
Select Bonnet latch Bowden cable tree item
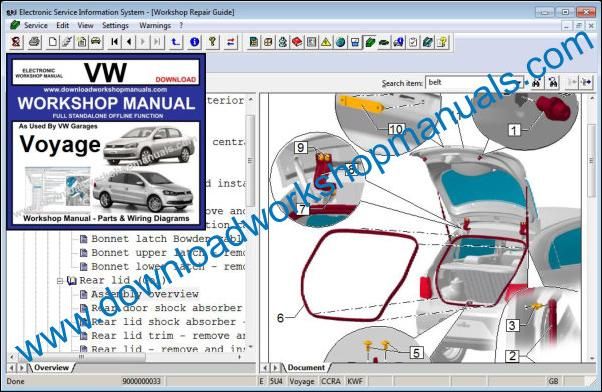tap(162, 239)
